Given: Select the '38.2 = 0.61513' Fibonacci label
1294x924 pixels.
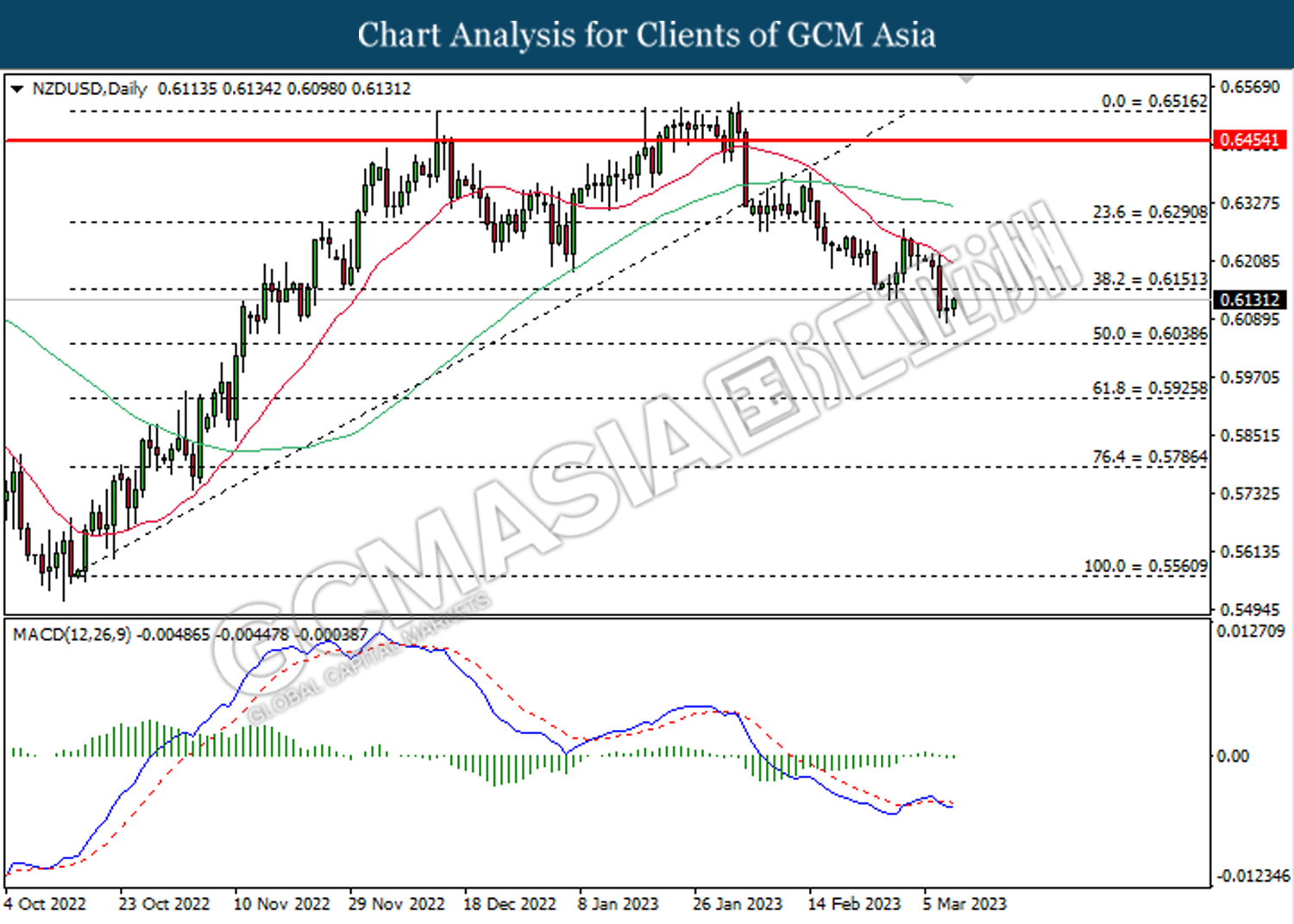Looking at the screenshot, I should click(1150, 279).
